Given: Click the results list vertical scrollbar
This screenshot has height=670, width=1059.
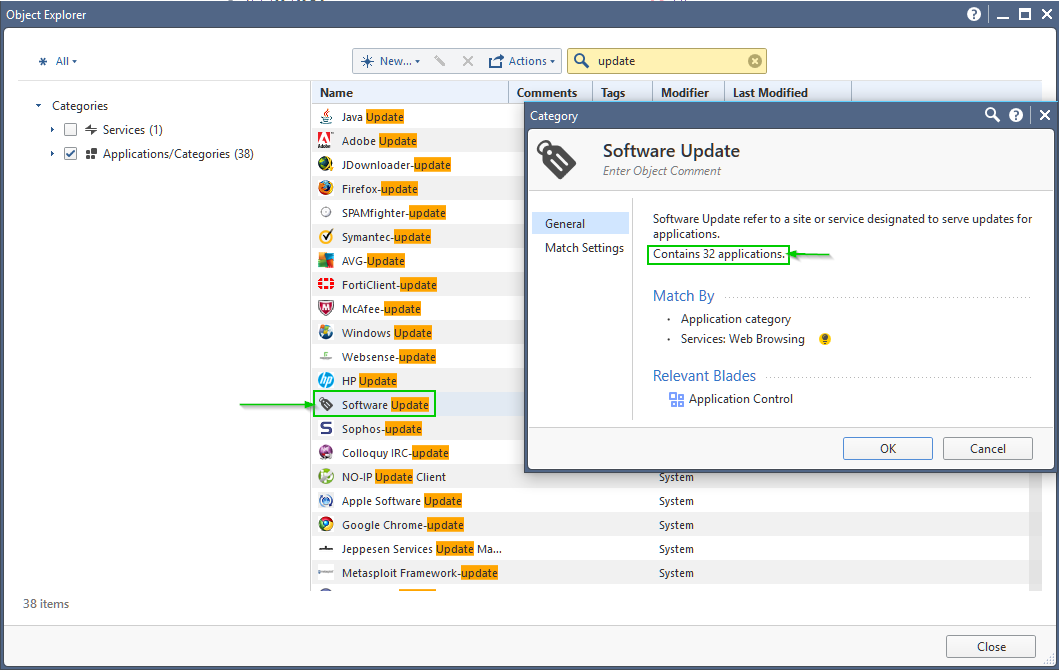Looking at the screenshot, I should 1035,530.
